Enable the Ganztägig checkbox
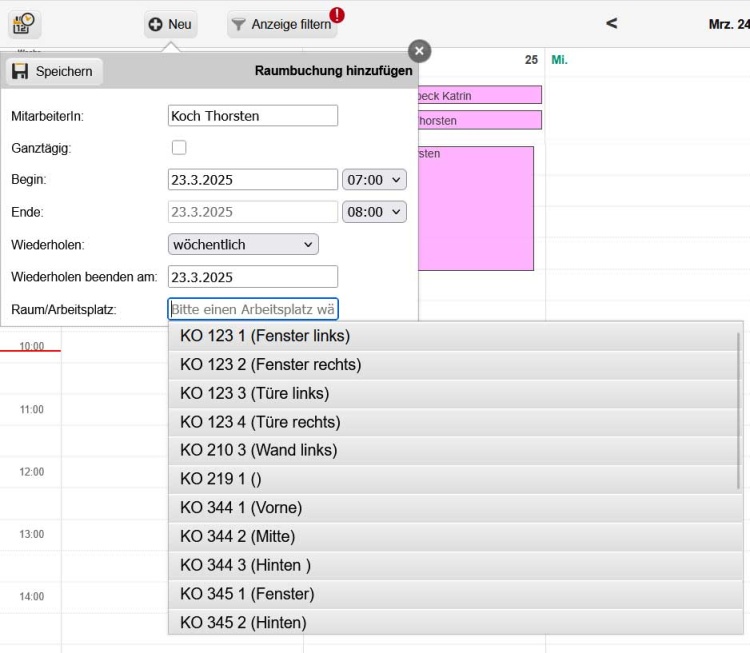The height and width of the screenshot is (653, 750). point(179,148)
